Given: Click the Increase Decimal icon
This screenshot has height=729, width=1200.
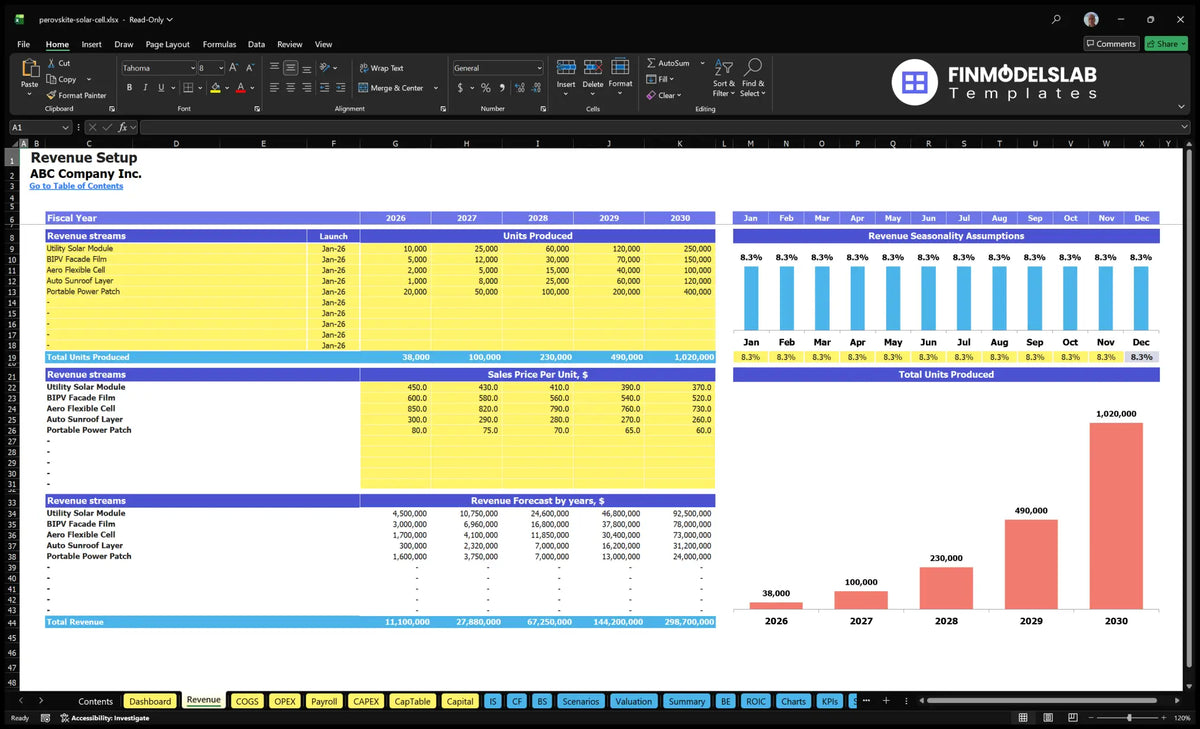Looking at the screenshot, I should pos(518,88).
